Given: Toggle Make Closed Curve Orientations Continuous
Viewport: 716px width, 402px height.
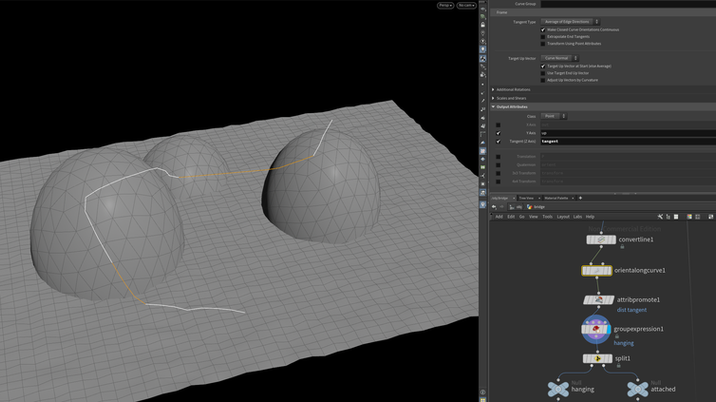Looking at the screenshot, I should [x=543, y=30].
